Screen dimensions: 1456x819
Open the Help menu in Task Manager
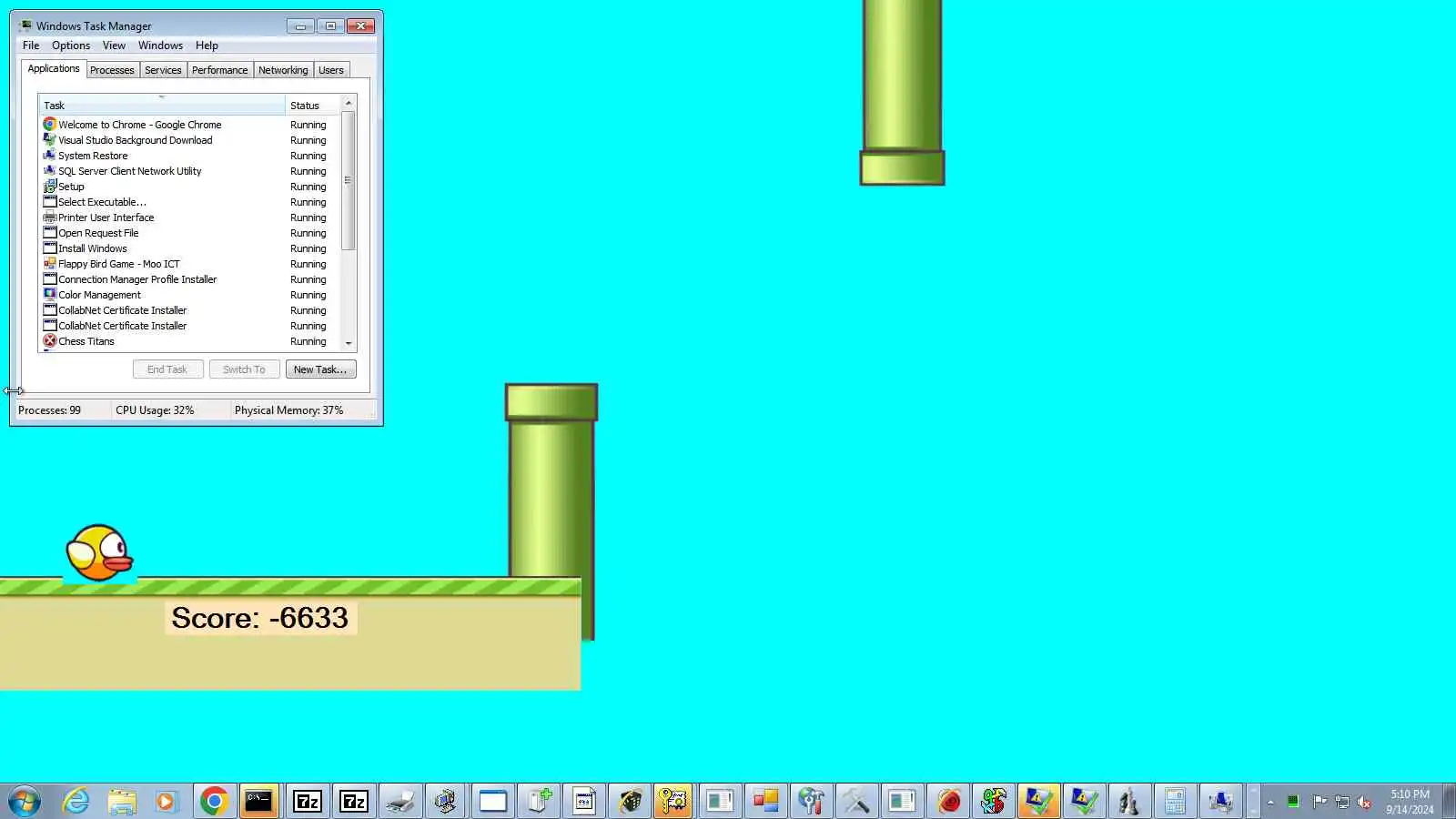click(x=207, y=45)
